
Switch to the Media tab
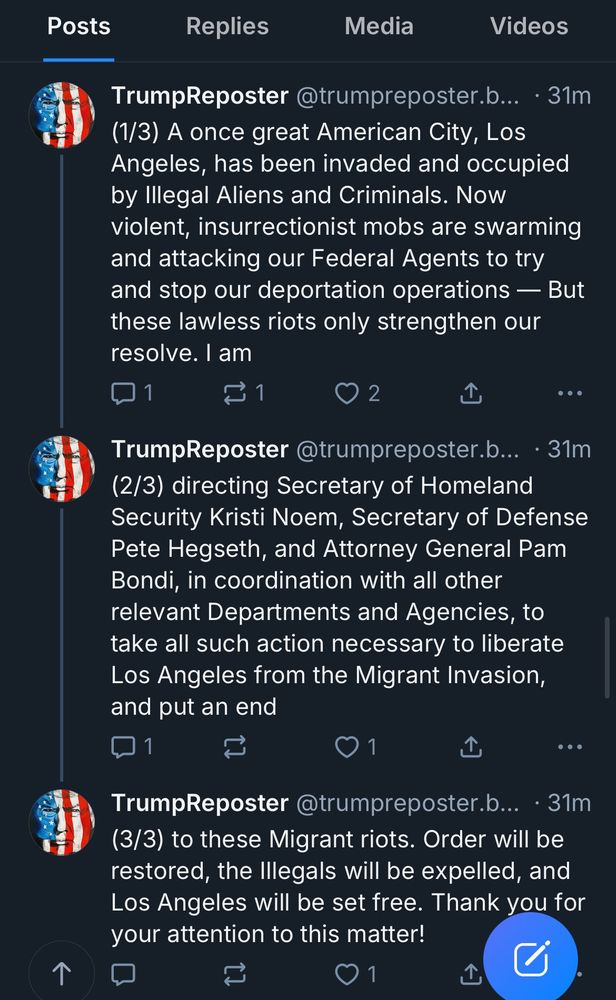[x=379, y=26]
